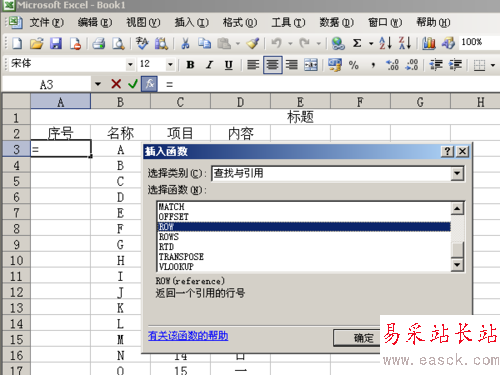Expand the font name dropdown
500x375 pixels.
pos(130,64)
